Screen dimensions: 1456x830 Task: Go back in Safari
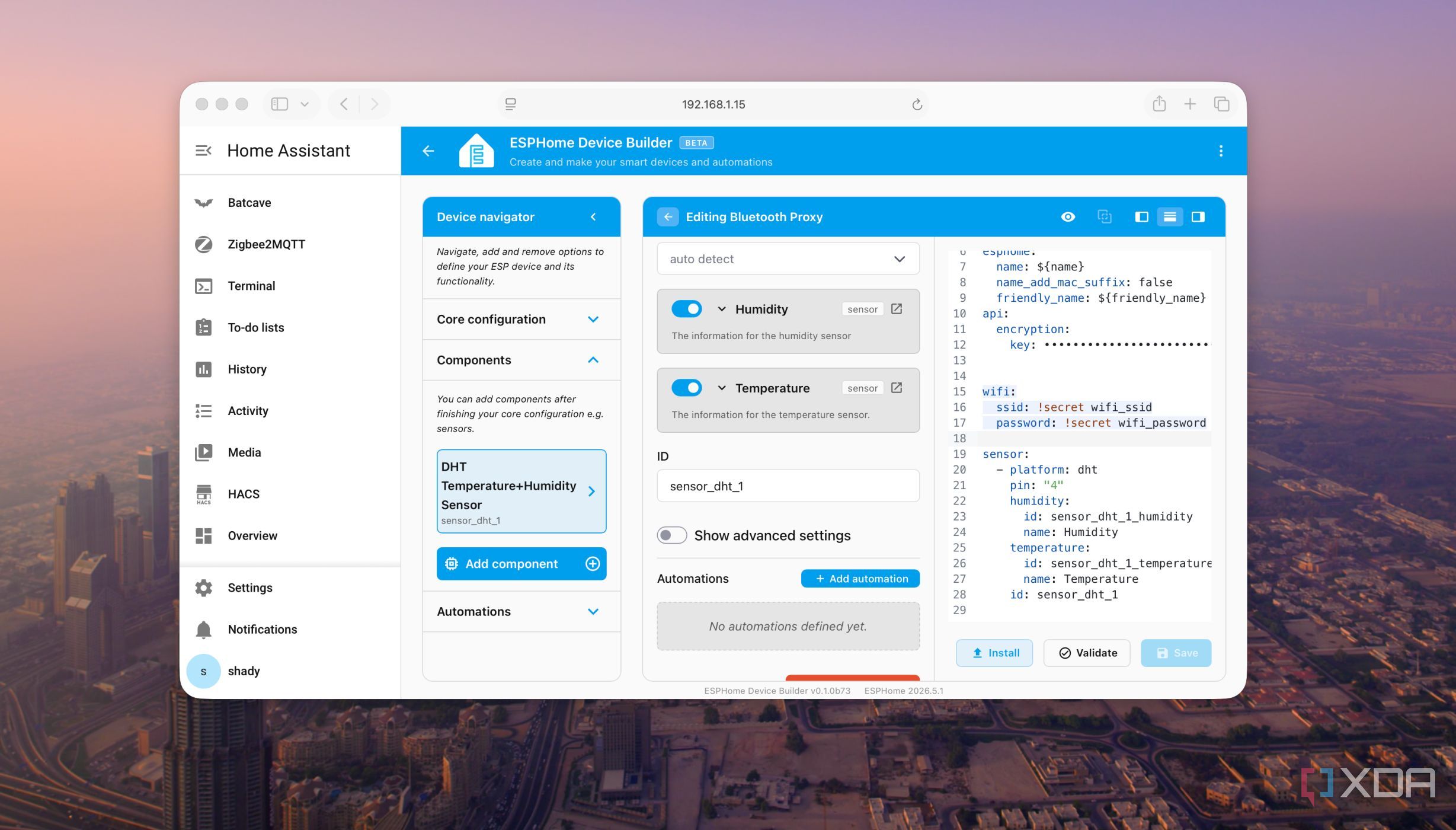(344, 104)
